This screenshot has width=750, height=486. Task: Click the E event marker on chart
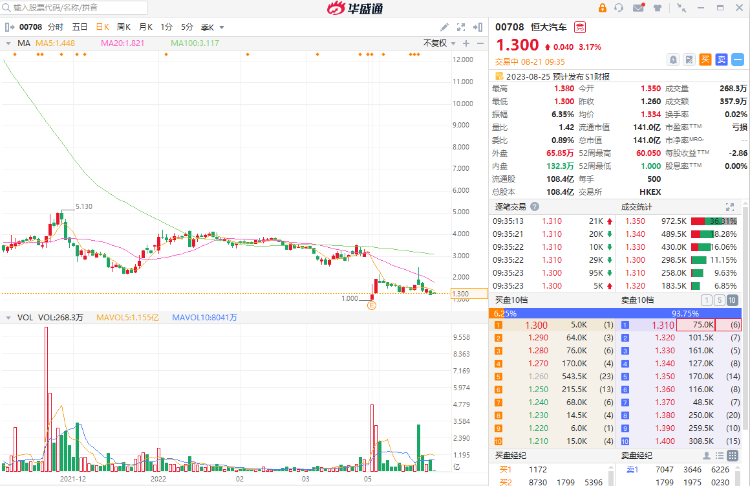coord(372,305)
